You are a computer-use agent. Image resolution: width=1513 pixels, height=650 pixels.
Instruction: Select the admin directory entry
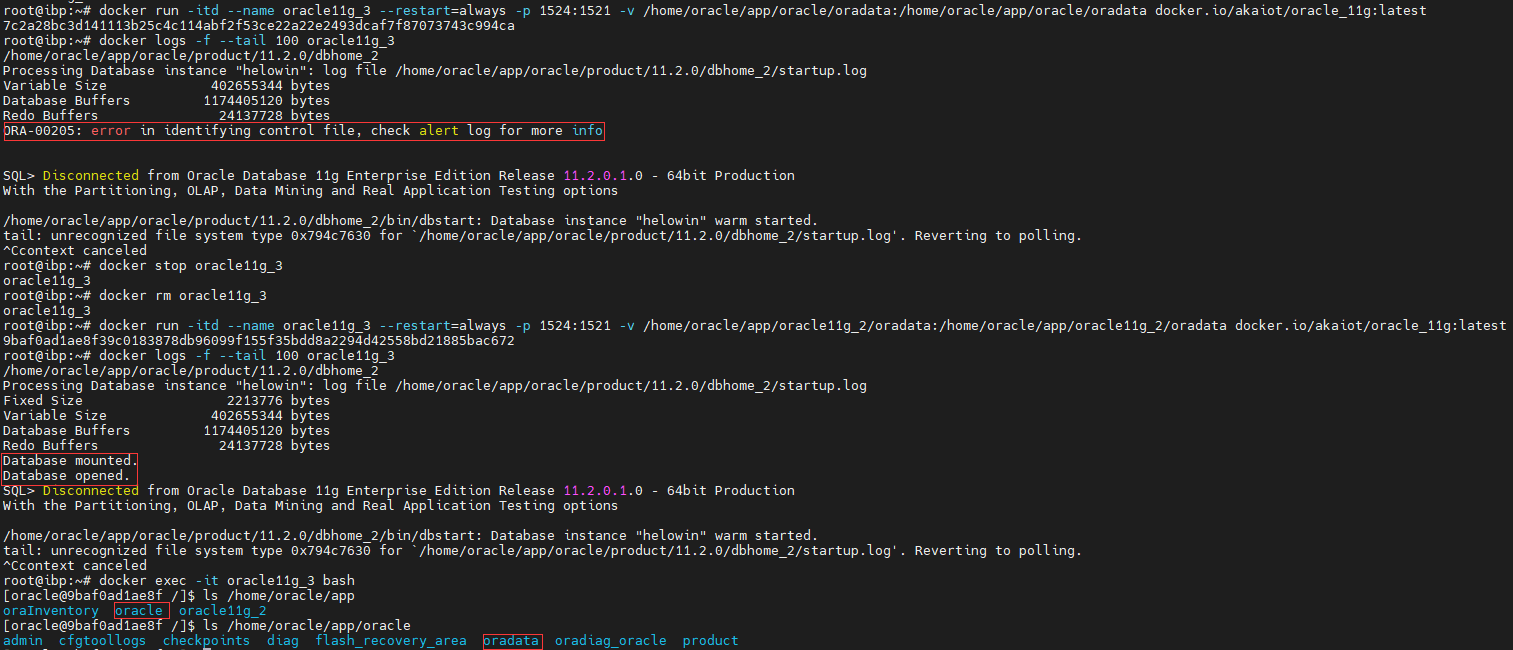(x=22, y=640)
